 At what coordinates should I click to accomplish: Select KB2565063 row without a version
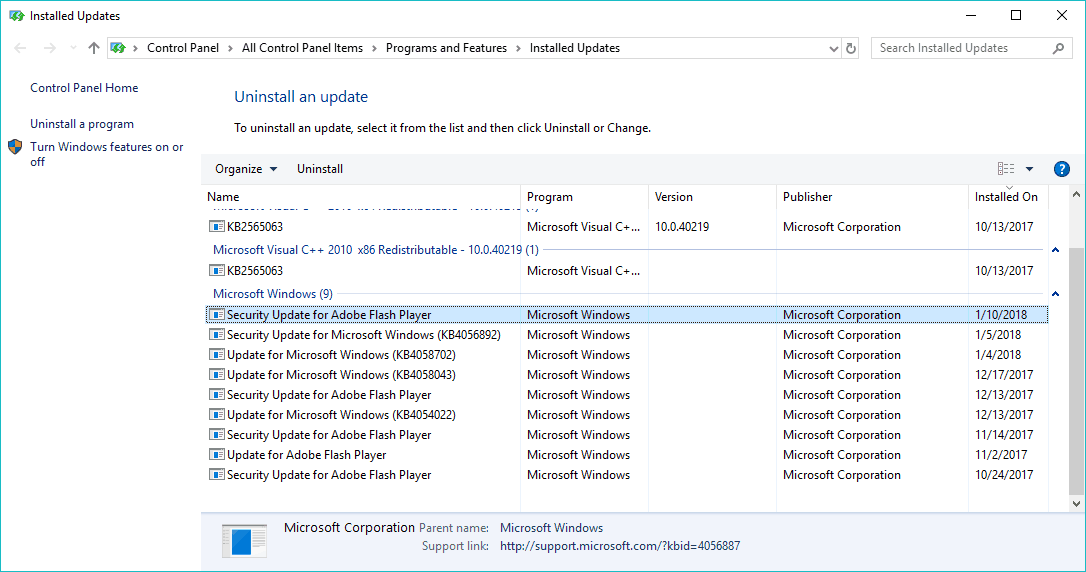pyautogui.click(x=627, y=271)
